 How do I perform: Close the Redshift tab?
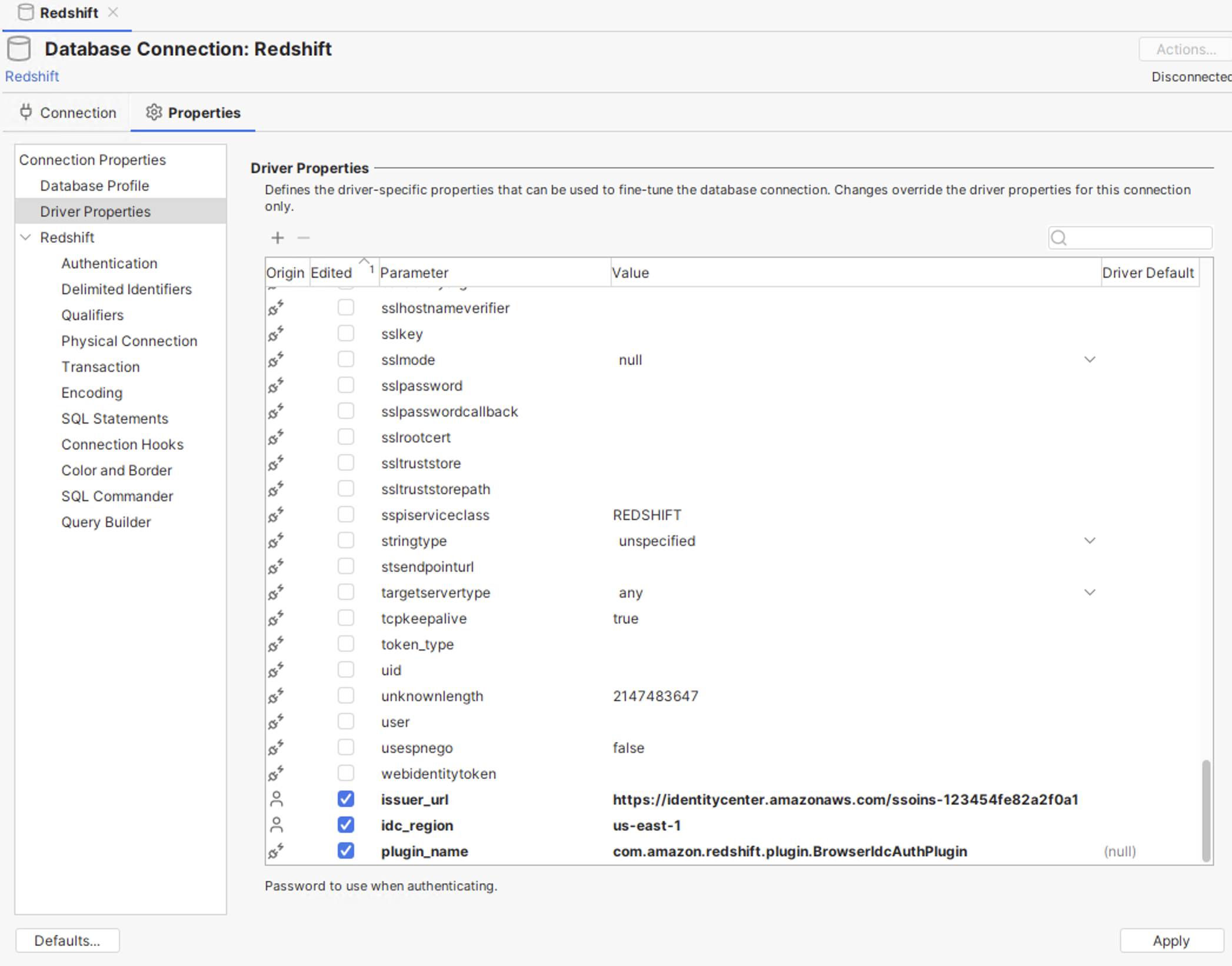113,12
